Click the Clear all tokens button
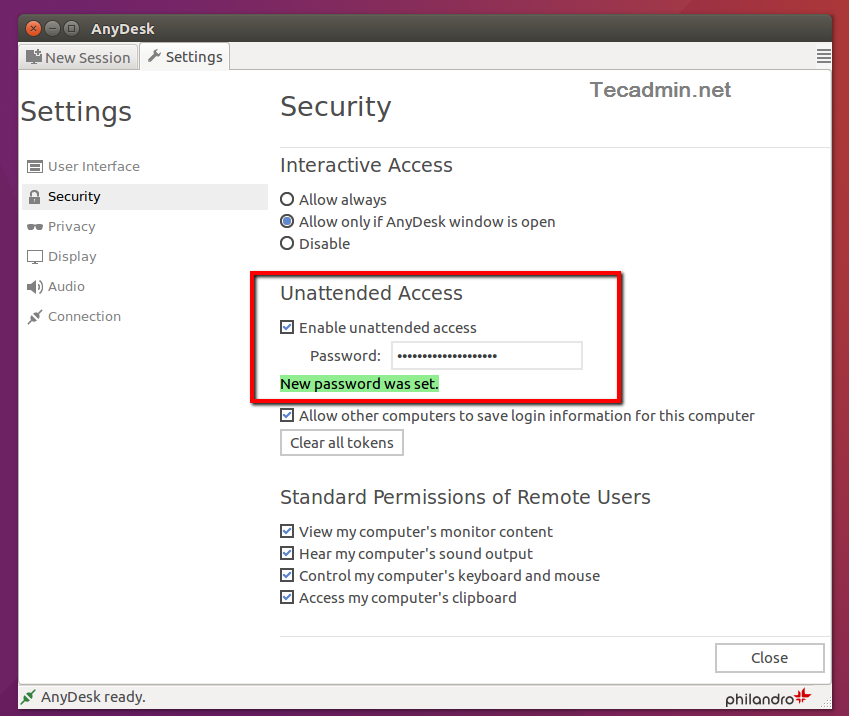849x716 pixels. tap(342, 442)
